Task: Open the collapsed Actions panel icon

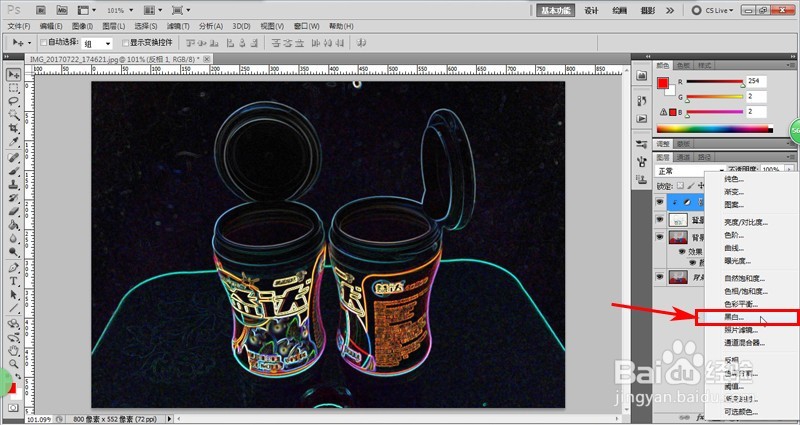Action: 642,118
